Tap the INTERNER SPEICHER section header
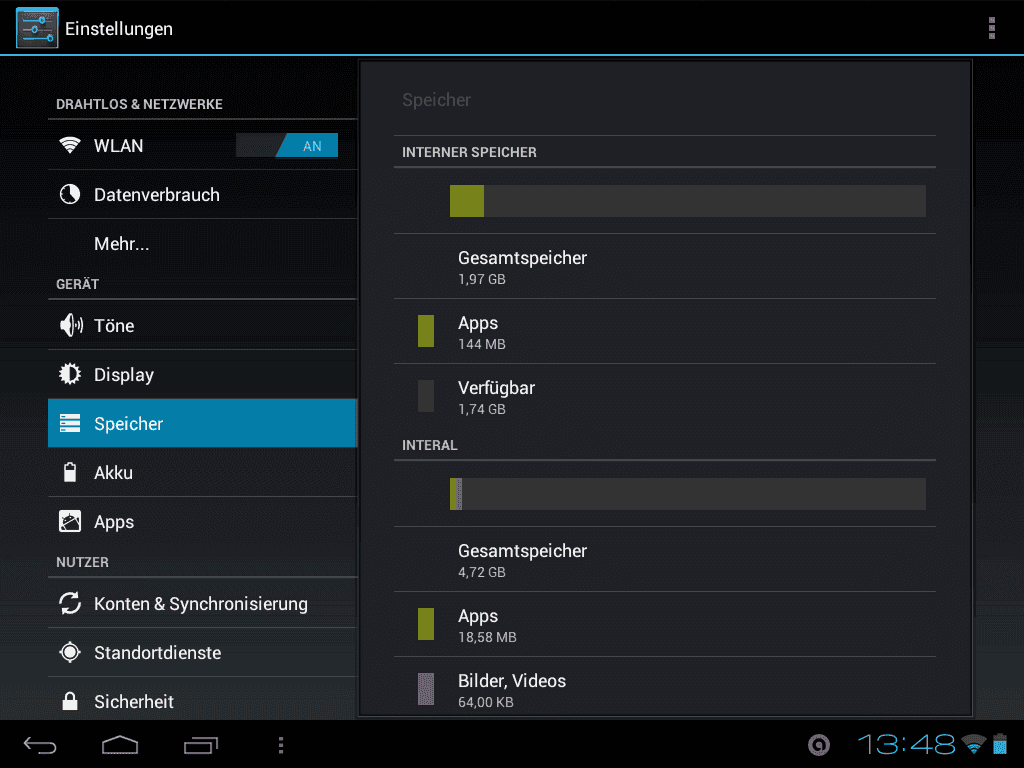 click(x=469, y=152)
